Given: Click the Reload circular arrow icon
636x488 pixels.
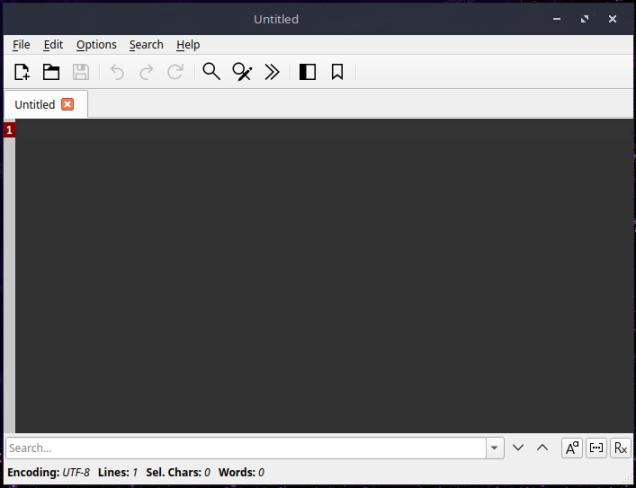Looking at the screenshot, I should click(x=175, y=72).
